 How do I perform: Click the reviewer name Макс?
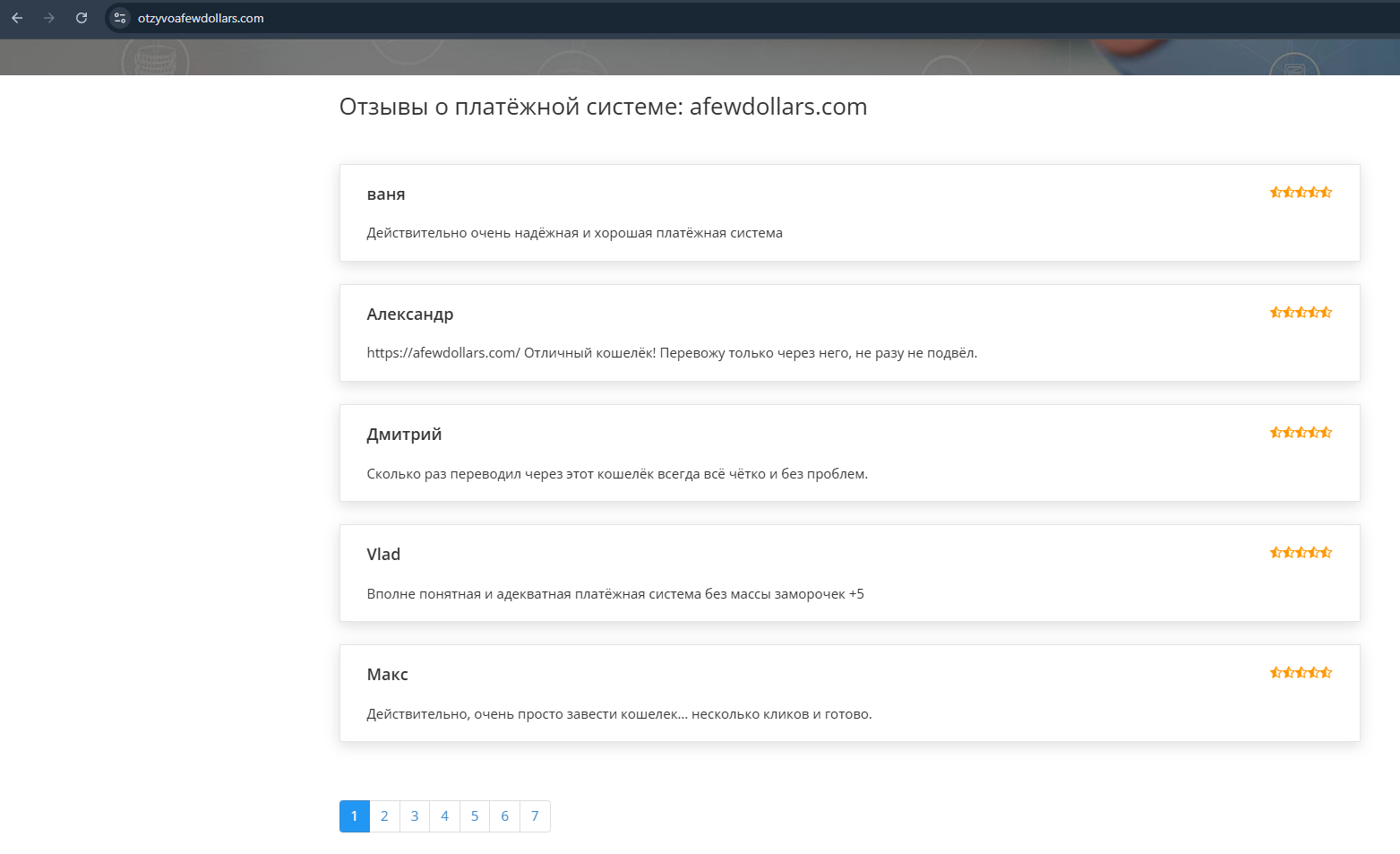(x=387, y=675)
